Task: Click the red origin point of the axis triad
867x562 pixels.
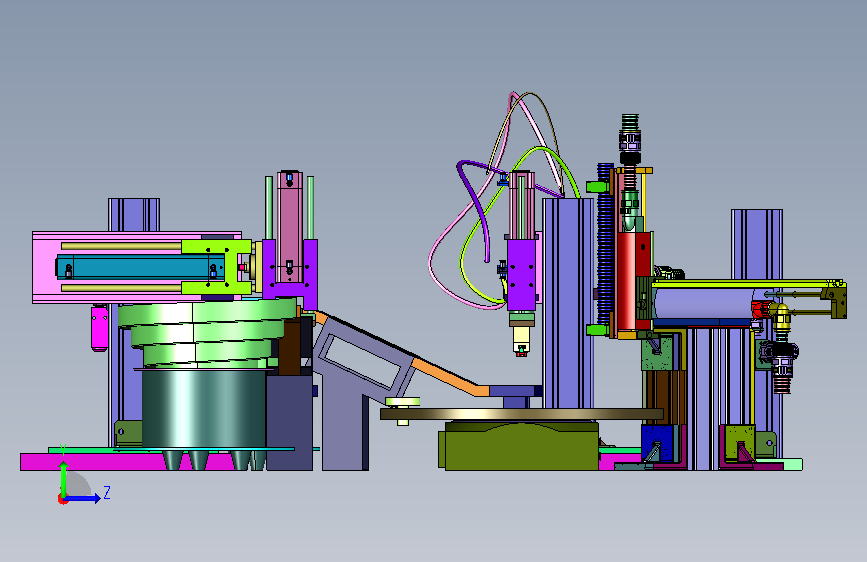Action: 62,499
